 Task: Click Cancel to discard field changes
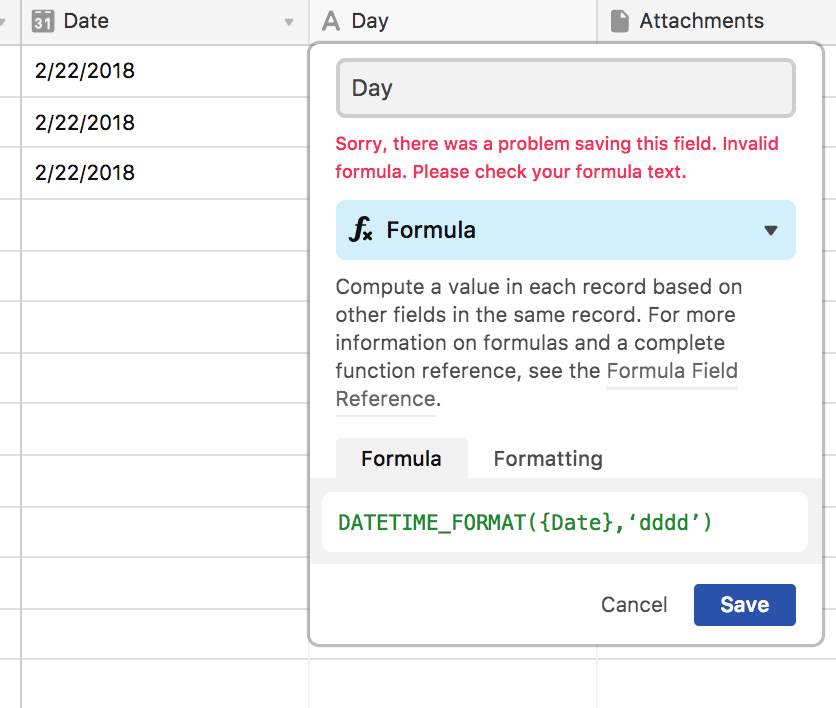(634, 605)
